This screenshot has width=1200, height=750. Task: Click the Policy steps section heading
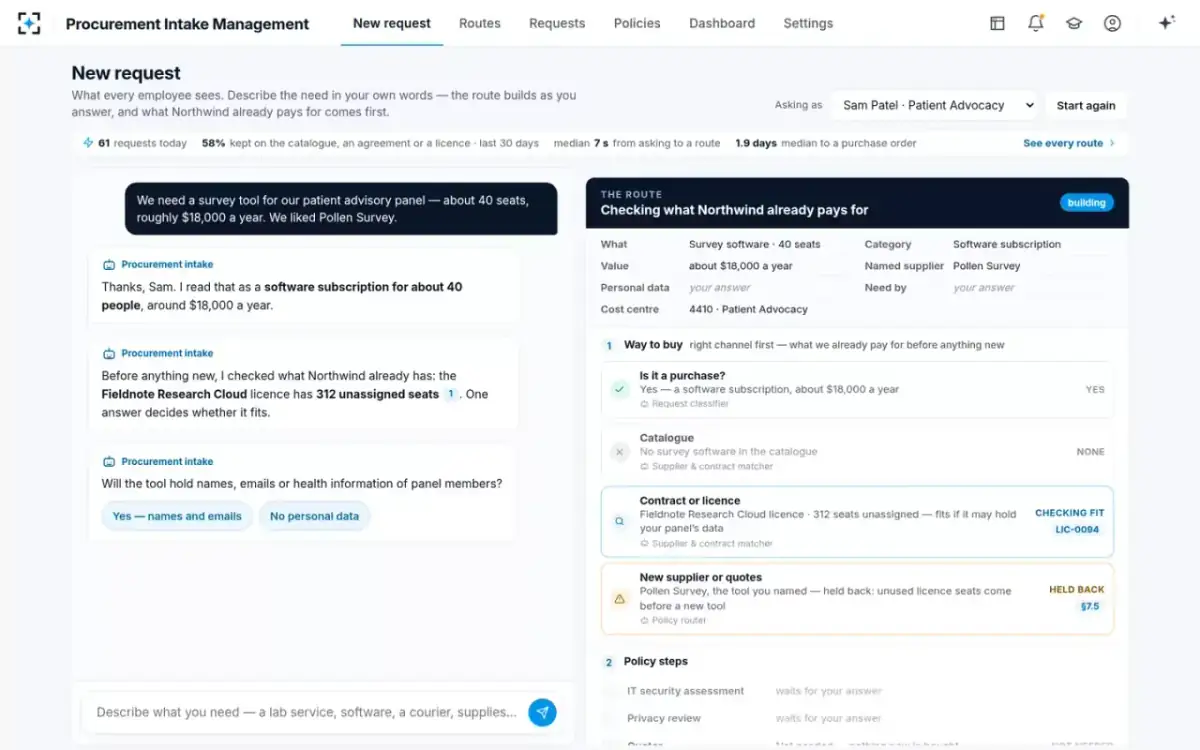point(656,661)
